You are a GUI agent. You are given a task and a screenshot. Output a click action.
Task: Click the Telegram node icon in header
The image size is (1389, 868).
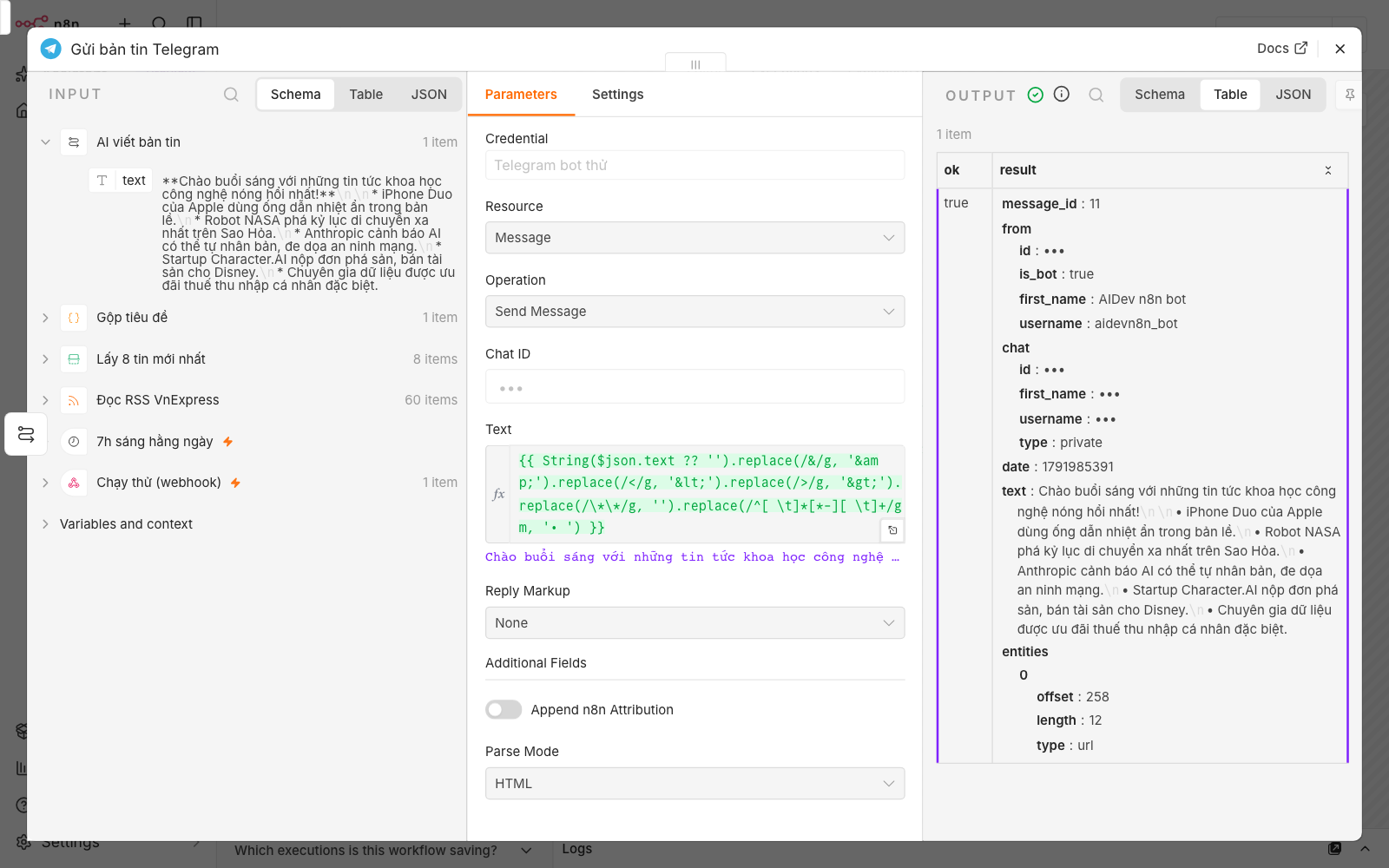tap(51, 49)
